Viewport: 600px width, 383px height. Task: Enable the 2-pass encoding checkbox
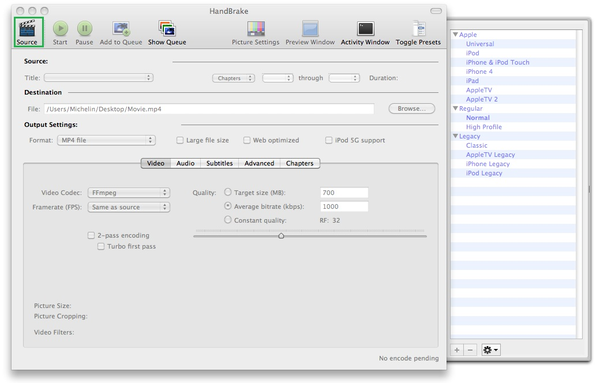(91, 235)
